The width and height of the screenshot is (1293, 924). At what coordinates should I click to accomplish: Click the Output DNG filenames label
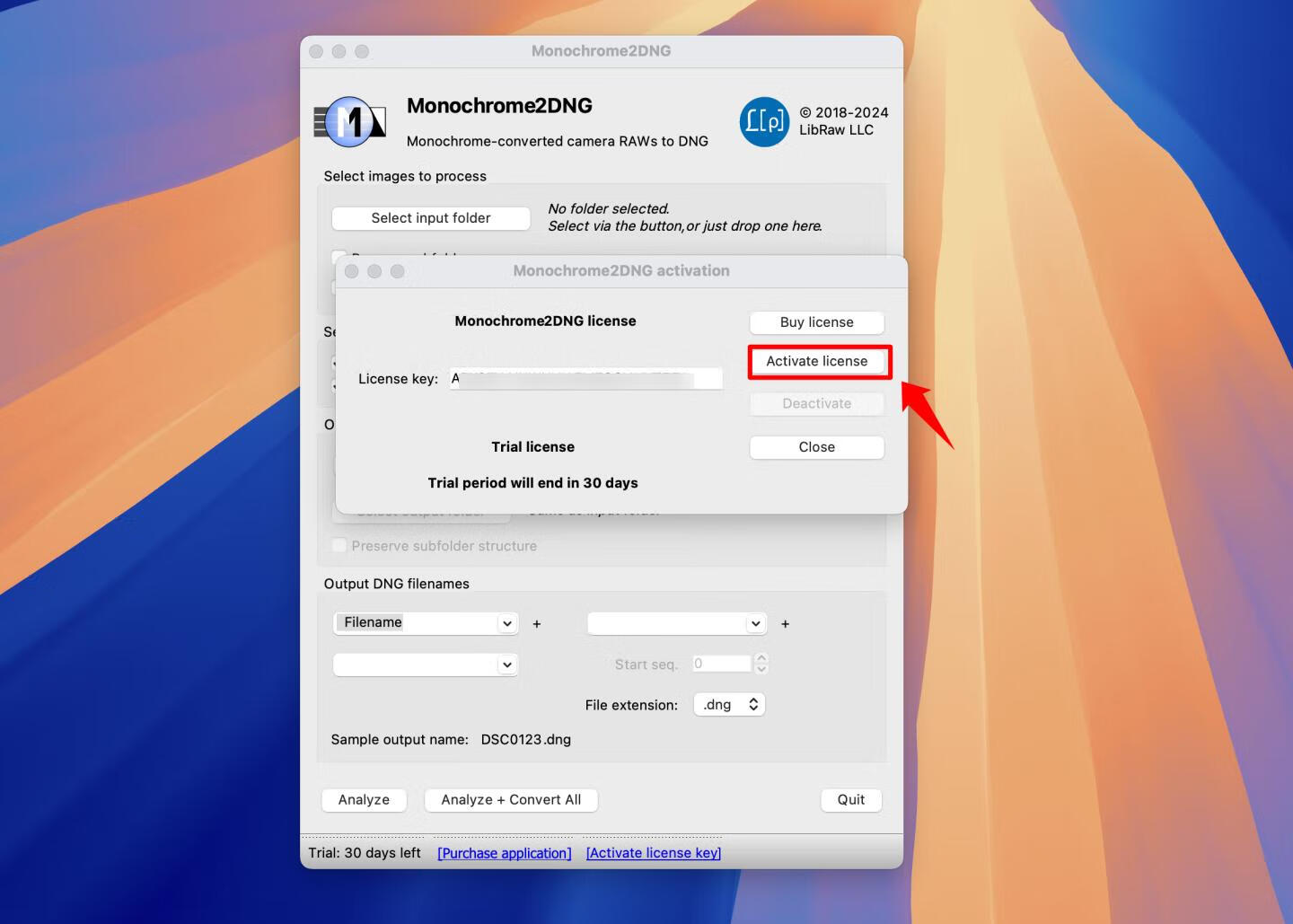396,584
